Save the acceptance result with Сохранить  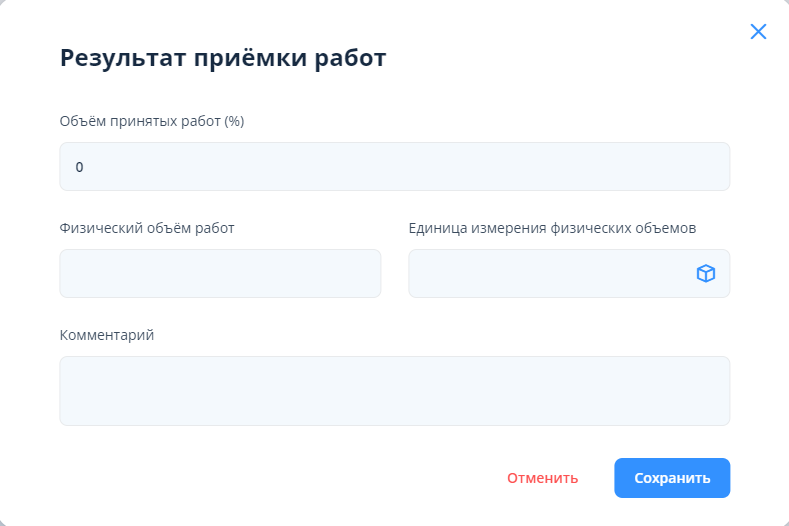pyautogui.click(x=672, y=478)
